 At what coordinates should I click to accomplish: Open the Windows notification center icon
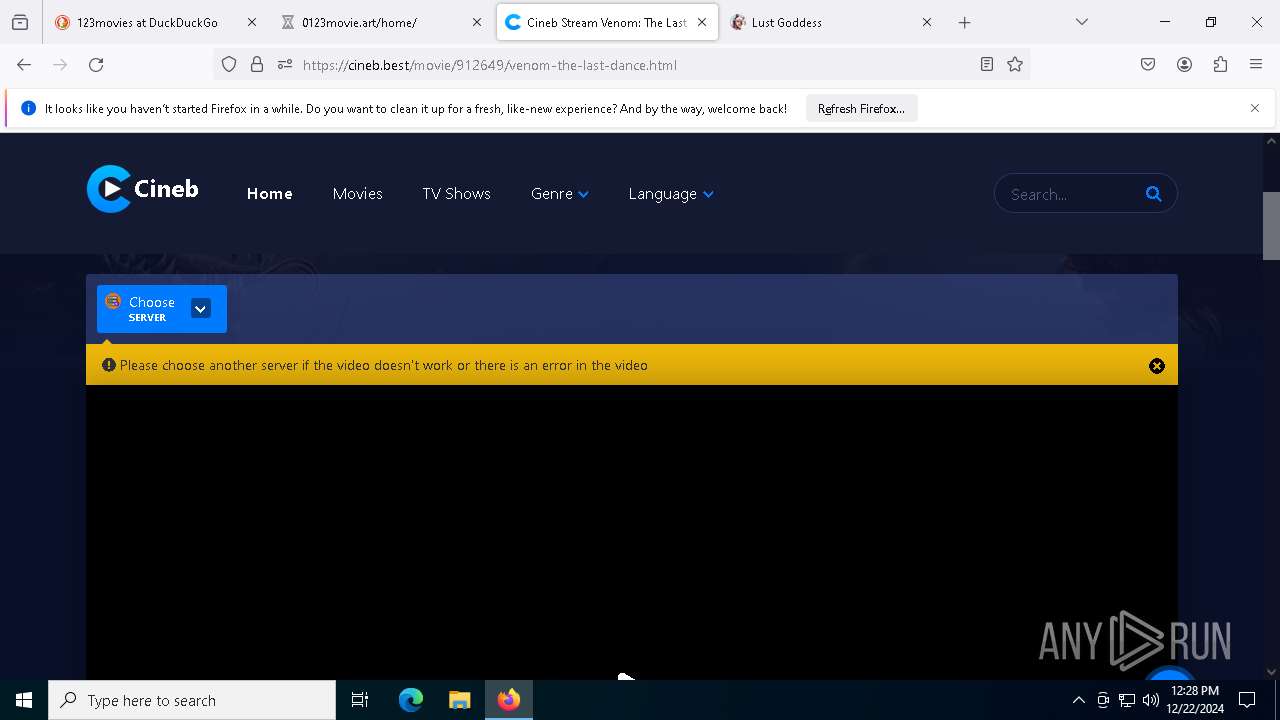(x=1247, y=700)
